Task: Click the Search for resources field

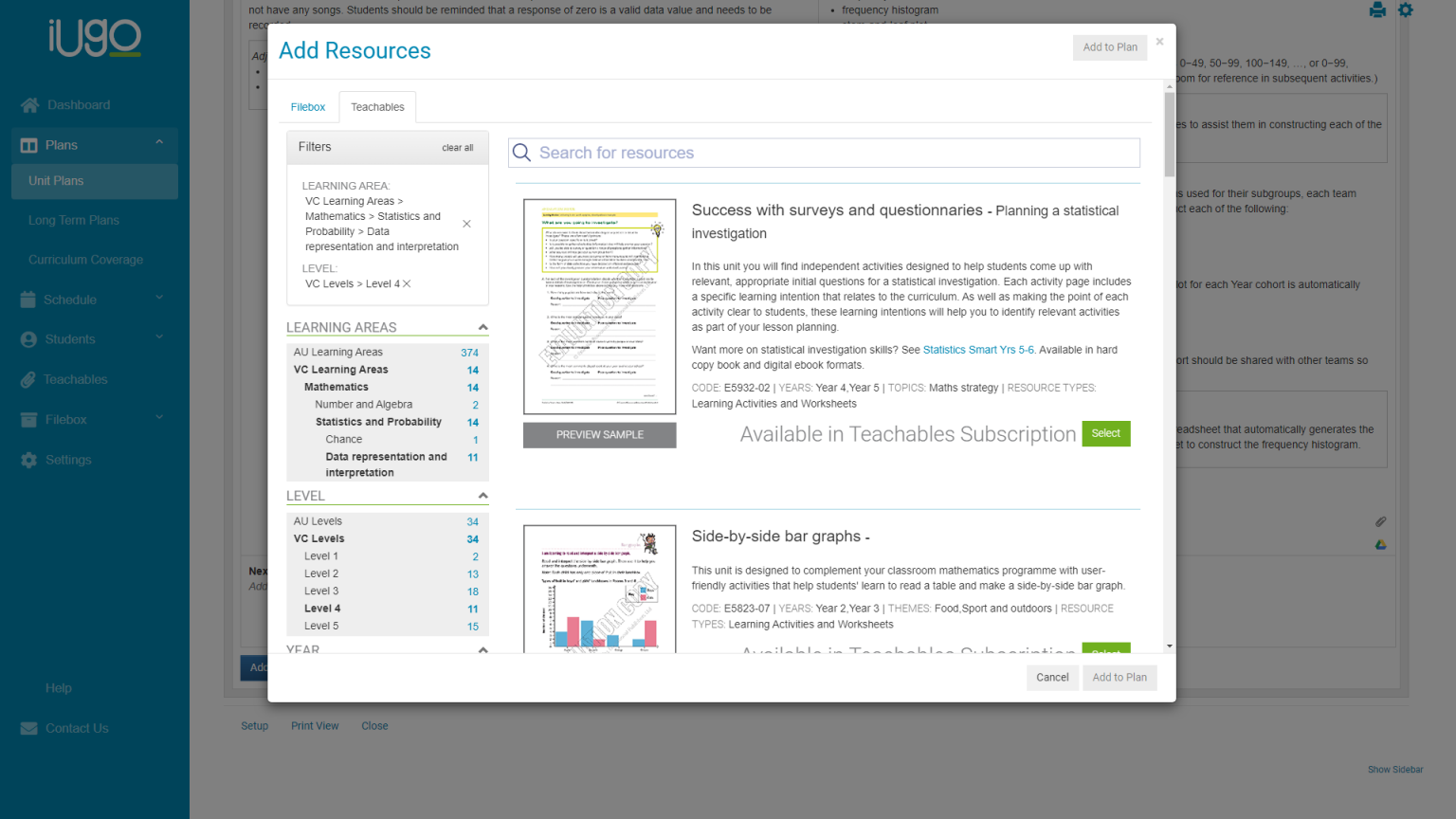Action: pos(824,153)
